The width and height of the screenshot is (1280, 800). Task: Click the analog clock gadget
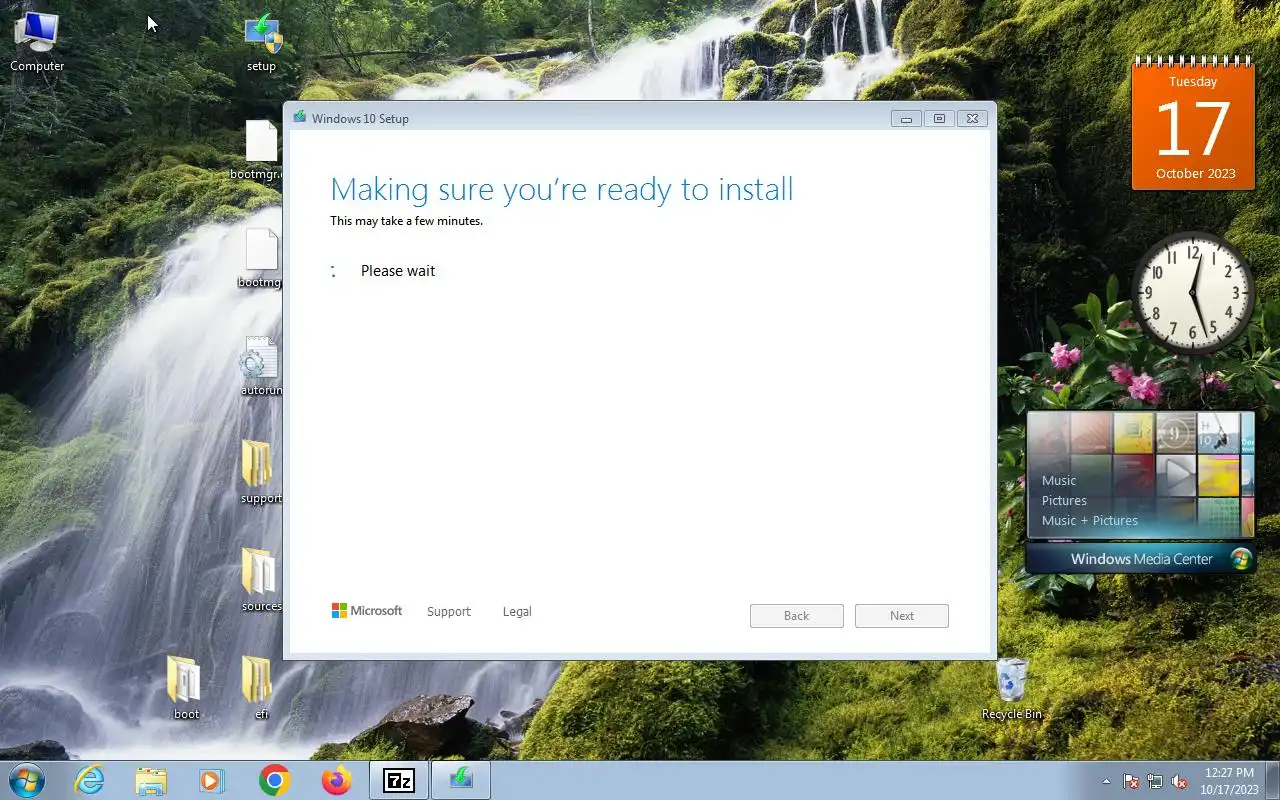(x=1193, y=293)
